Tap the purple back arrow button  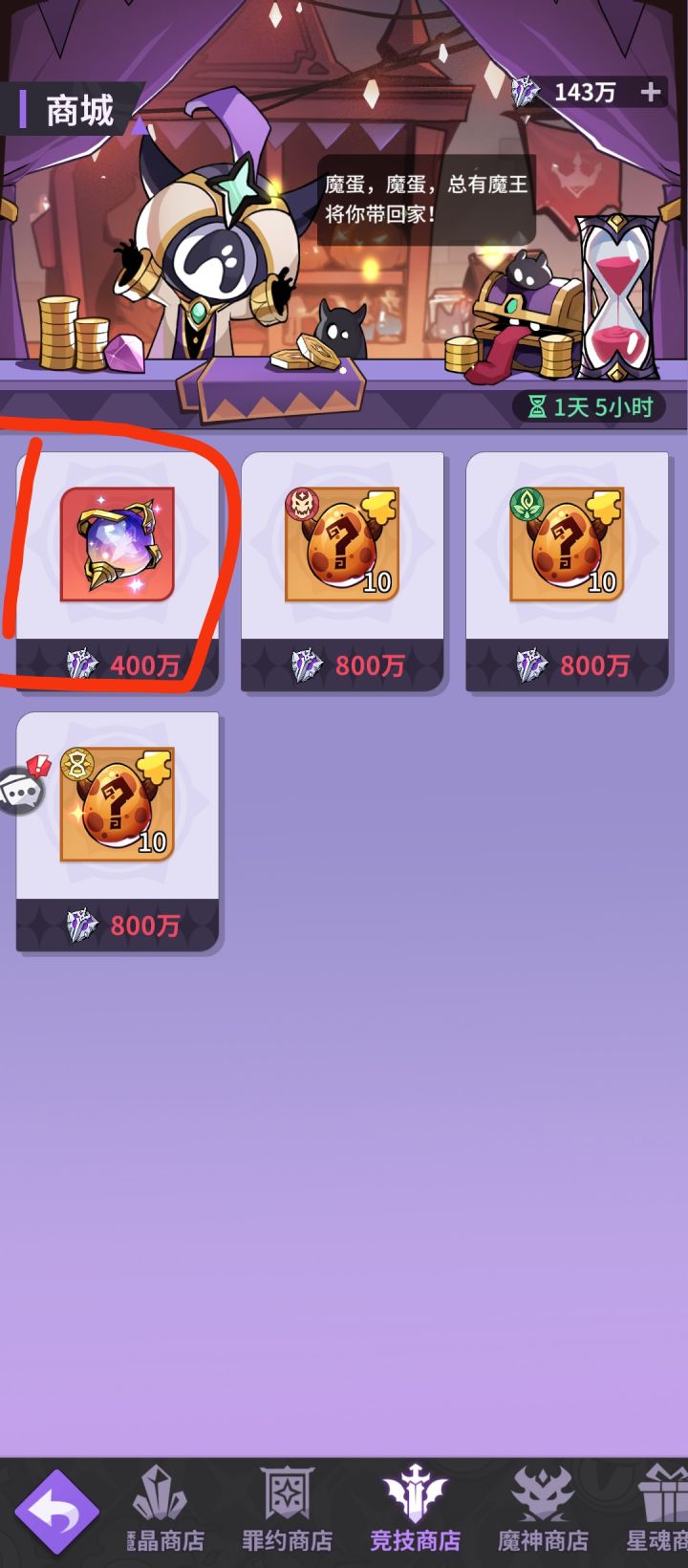[57, 1512]
